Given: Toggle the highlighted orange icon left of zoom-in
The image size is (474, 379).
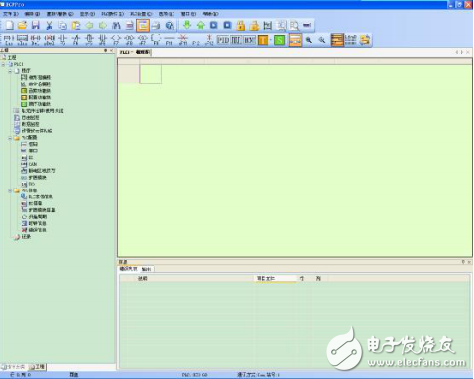Looking at the screenshot, I should 295,40.
